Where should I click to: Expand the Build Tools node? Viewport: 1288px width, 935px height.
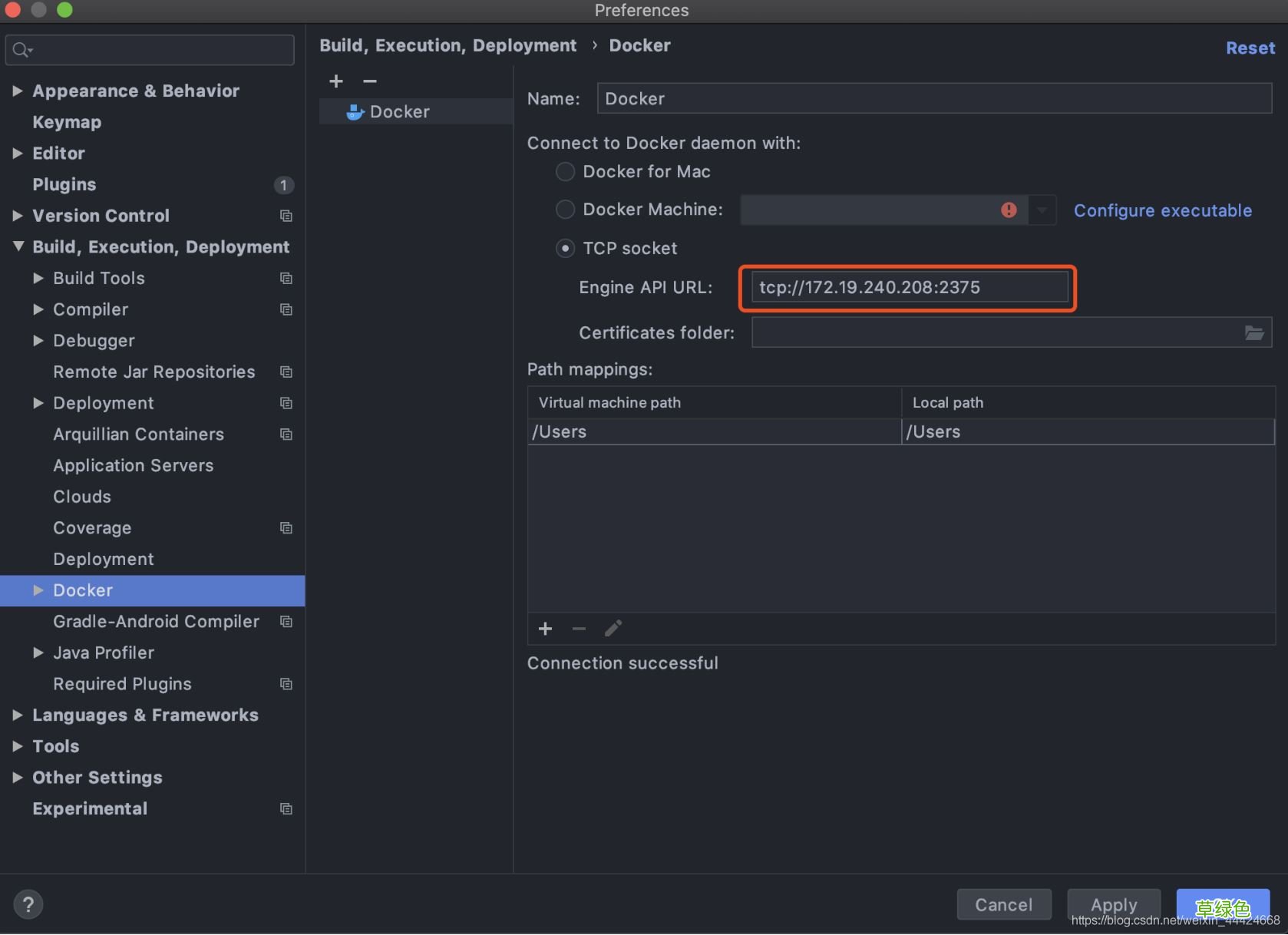[x=38, y=278]
